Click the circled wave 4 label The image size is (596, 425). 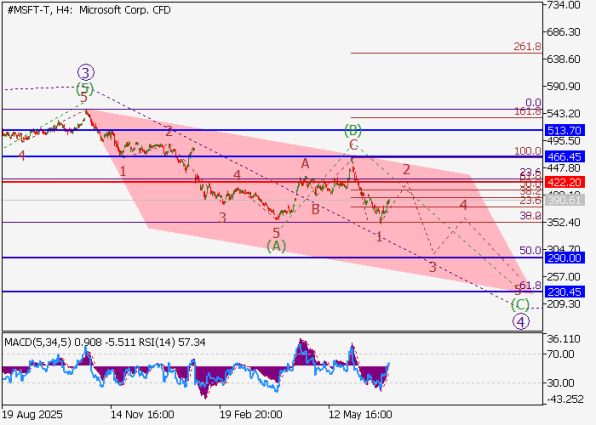pyautogui.click(x=520, y=322)
